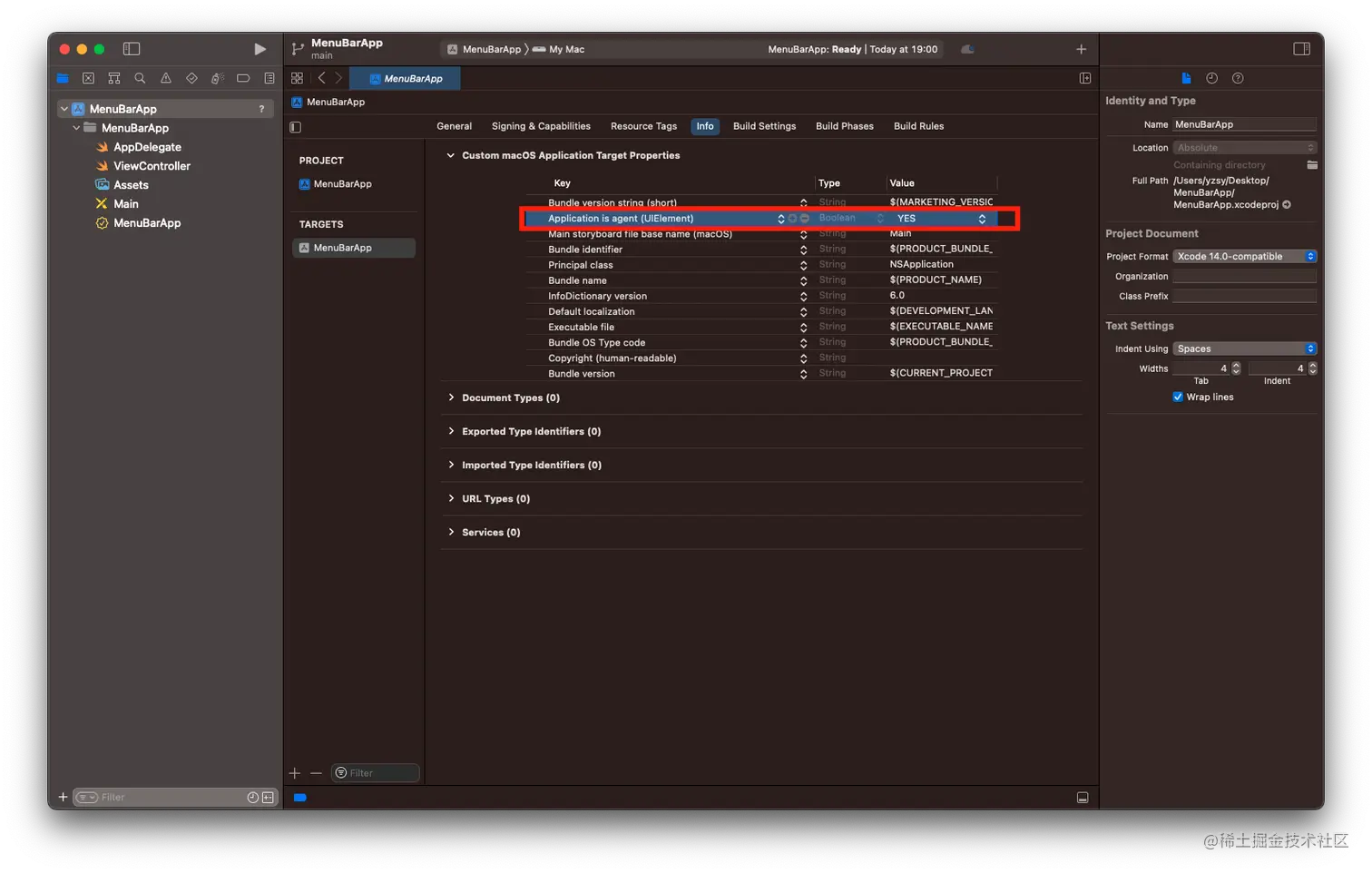Open the cloud status icon in the toolbar
Image resolution: width=1372 pixels, height=873 pixels.
click(x=967, y=49)
